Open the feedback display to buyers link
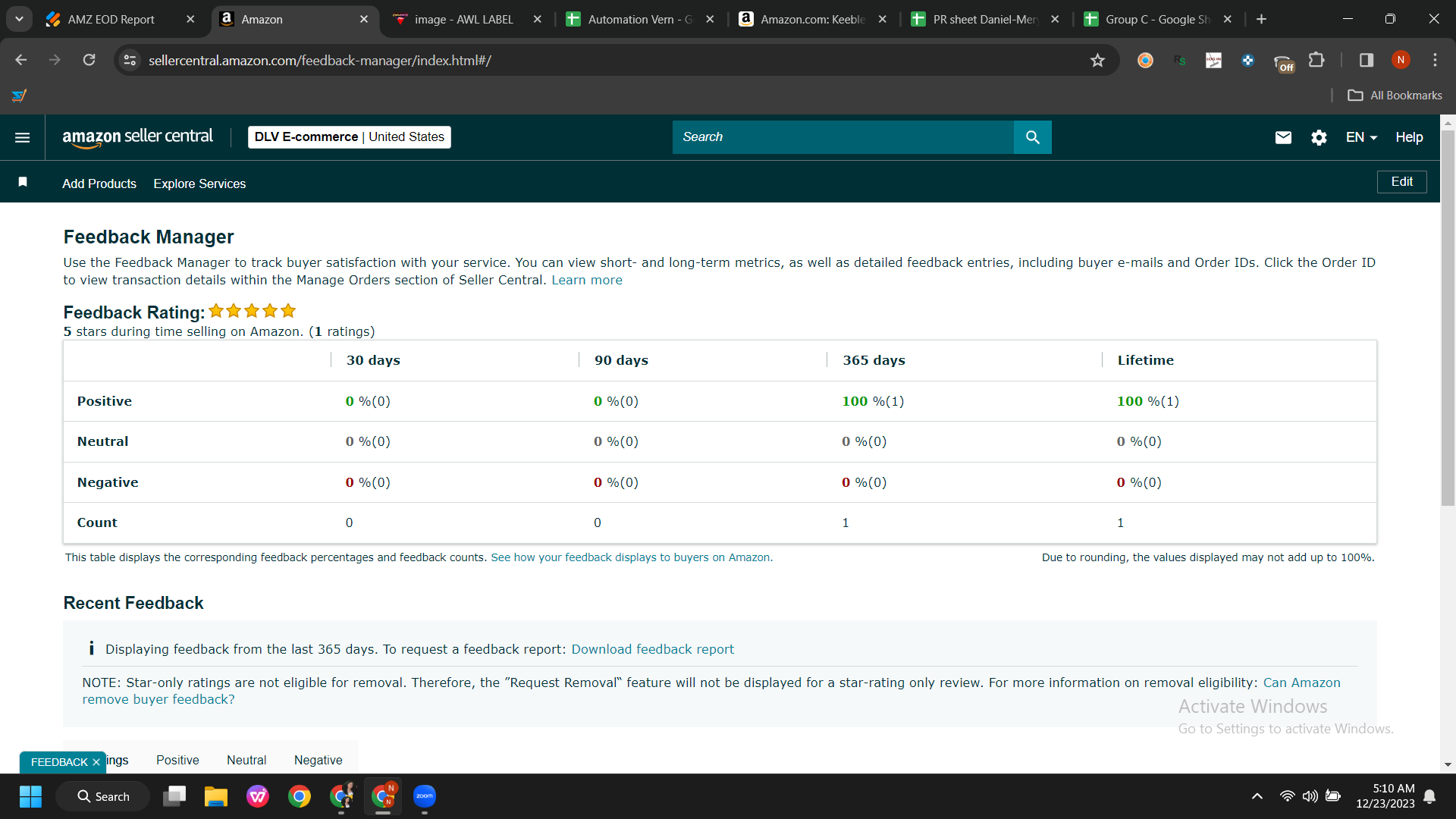1456x819 pixels. pyautogui.click(x=632, y=557)
